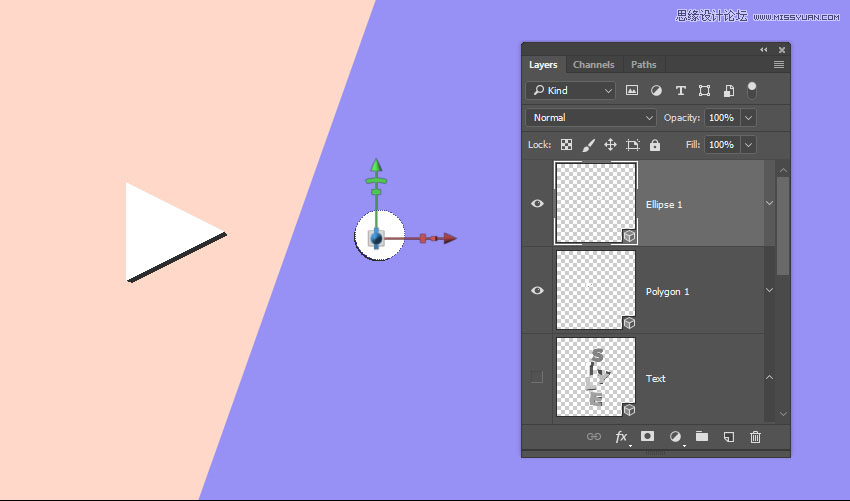850x501 pixels.
Task: Open layer style fx menu
Action: point(621,436)
